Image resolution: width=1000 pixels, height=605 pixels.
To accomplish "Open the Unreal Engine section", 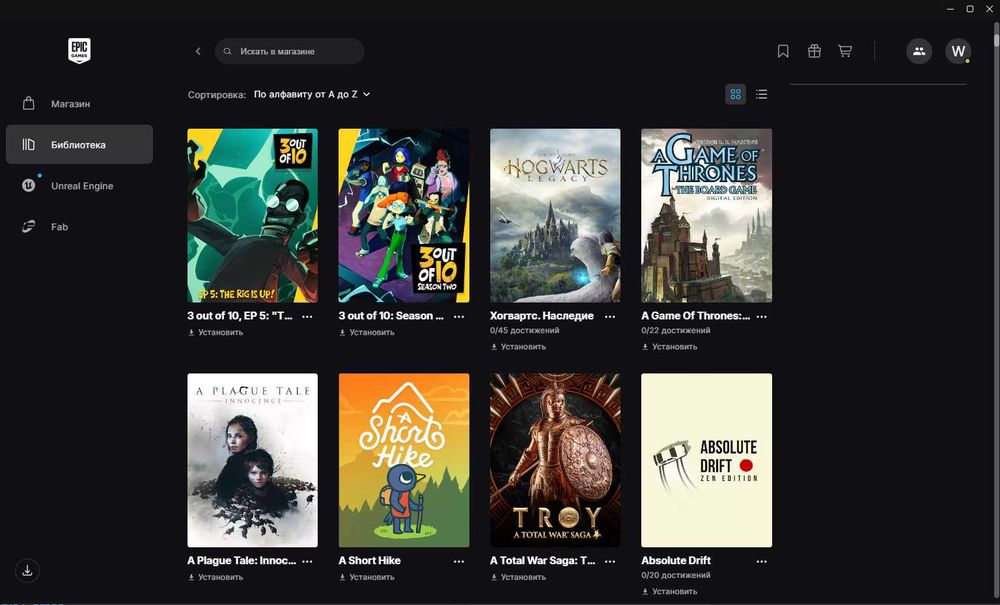I will coord(79,186).
